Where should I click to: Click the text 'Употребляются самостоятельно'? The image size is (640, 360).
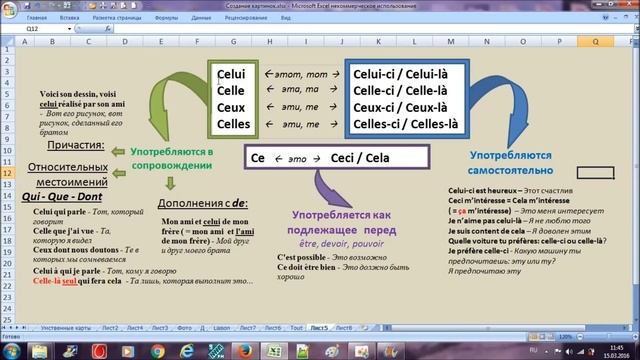coord(510,162)
